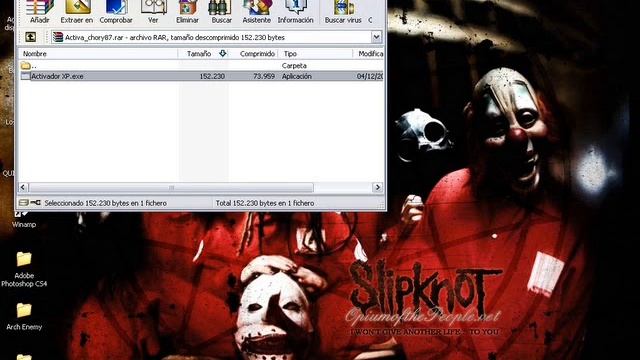The height and width of the screenshot is (360, 640).
Task: Open the Winamp desktop shortcut
Action: [24, 220]
